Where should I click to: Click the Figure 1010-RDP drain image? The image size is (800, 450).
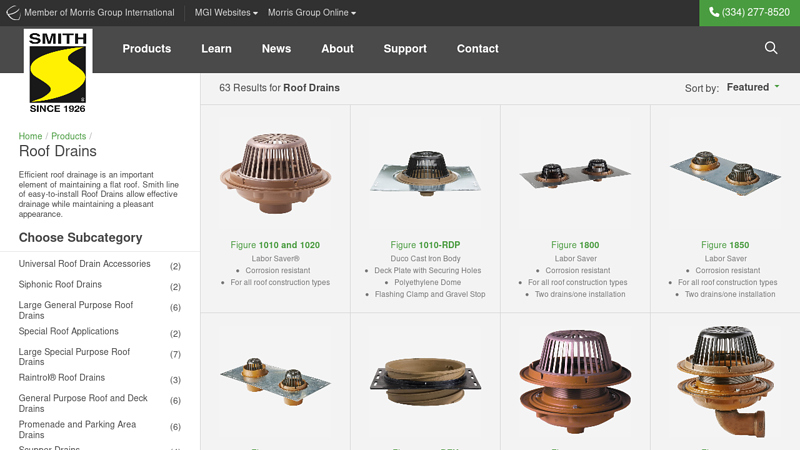(426, 173)
